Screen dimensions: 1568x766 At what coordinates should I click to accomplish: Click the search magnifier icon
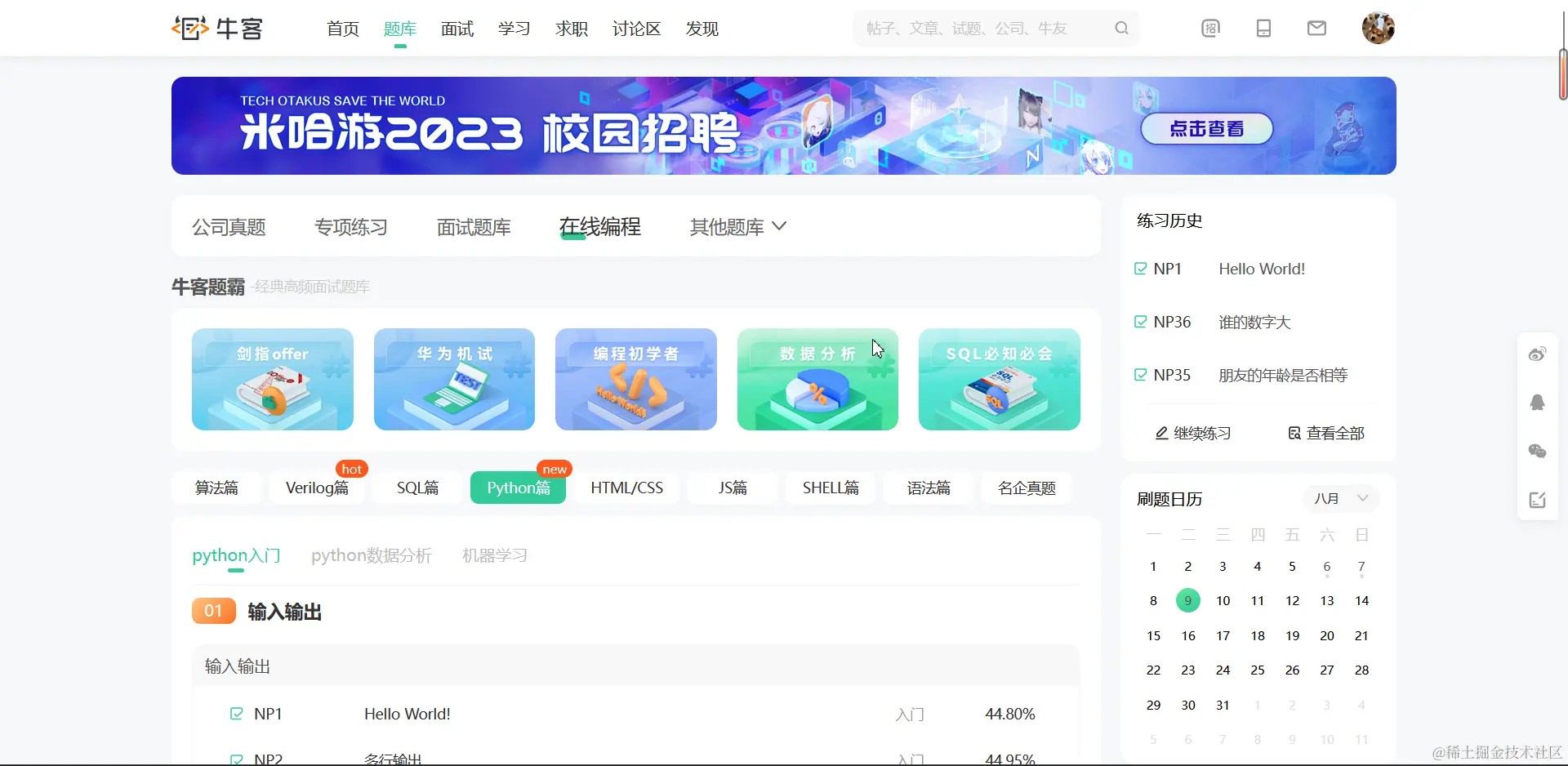click(1121, 28)
